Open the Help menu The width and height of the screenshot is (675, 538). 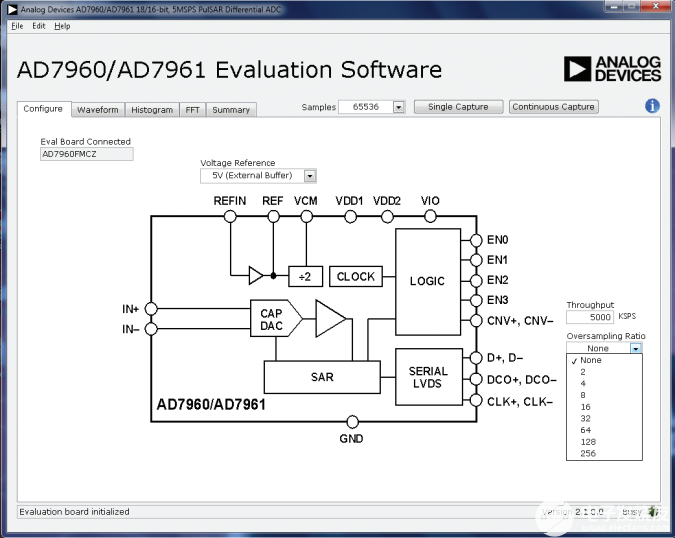pos(62,26)
